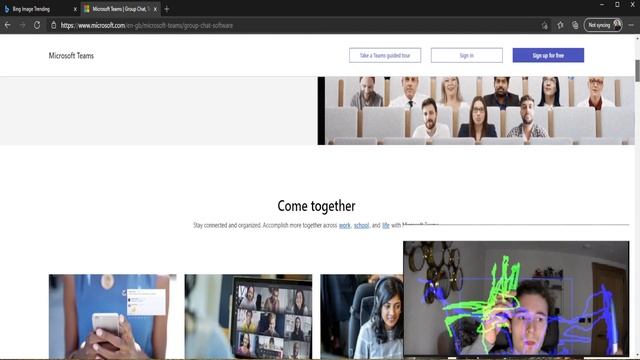Click the browser window minimize button
This screenshot has height=360, width=640.
(x=602, y=4)
